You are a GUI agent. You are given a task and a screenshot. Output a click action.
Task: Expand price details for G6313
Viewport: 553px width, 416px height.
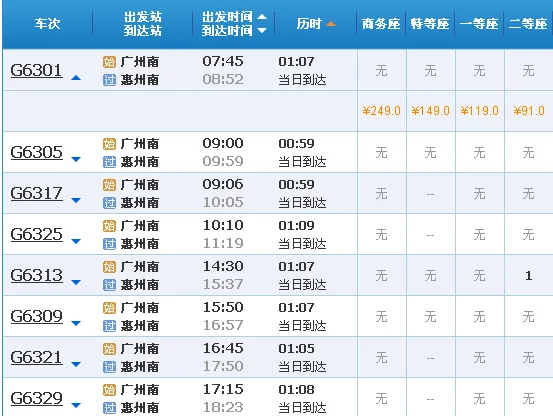(x=76, y=282)
